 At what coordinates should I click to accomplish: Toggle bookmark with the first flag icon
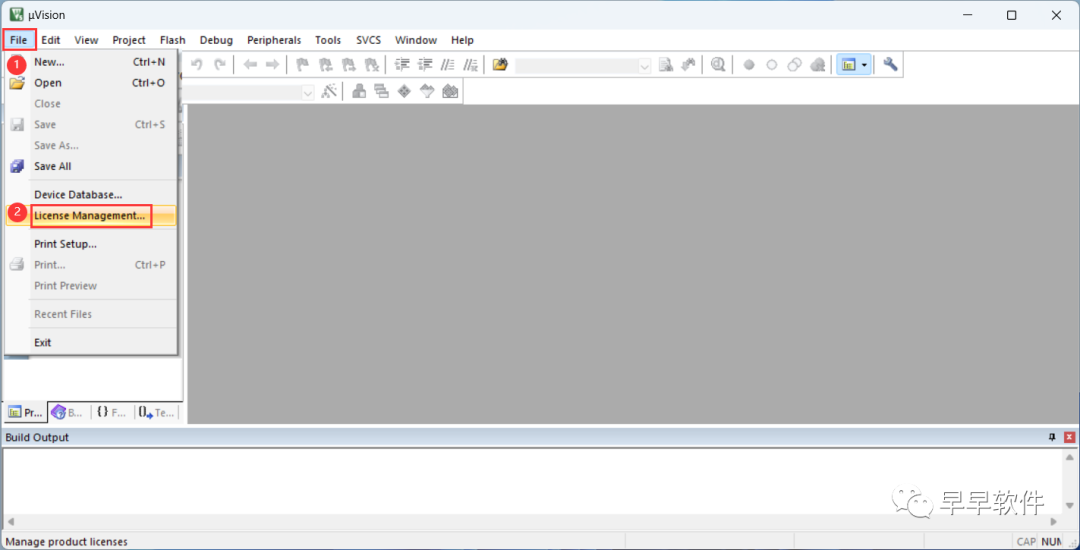click(x=302, y=65)
